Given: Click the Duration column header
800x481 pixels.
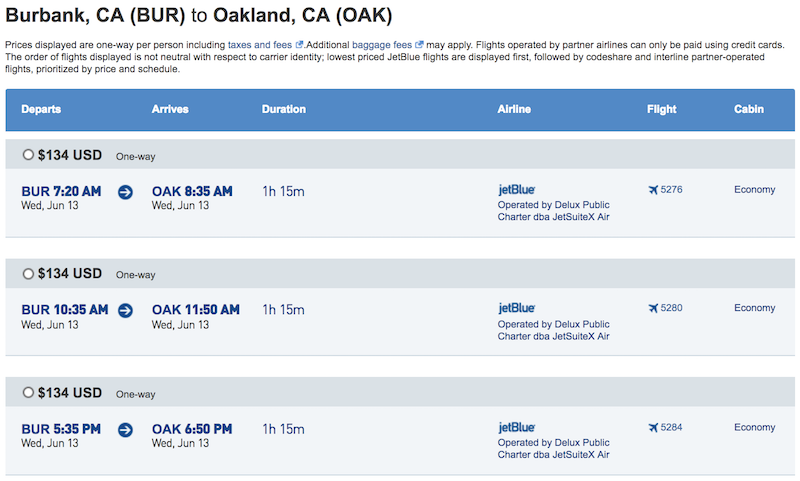Looking at the screenshot, I should [284, 109].
